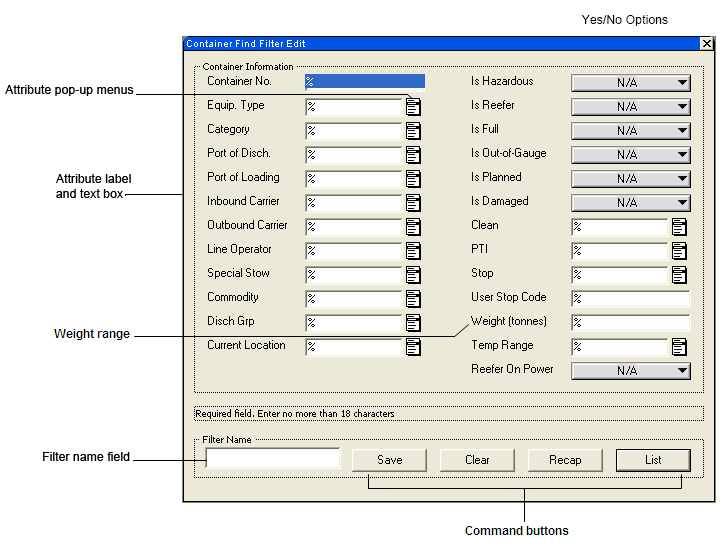Click the Clean text box
Screen dimensions: 724x547
point(620,227)
